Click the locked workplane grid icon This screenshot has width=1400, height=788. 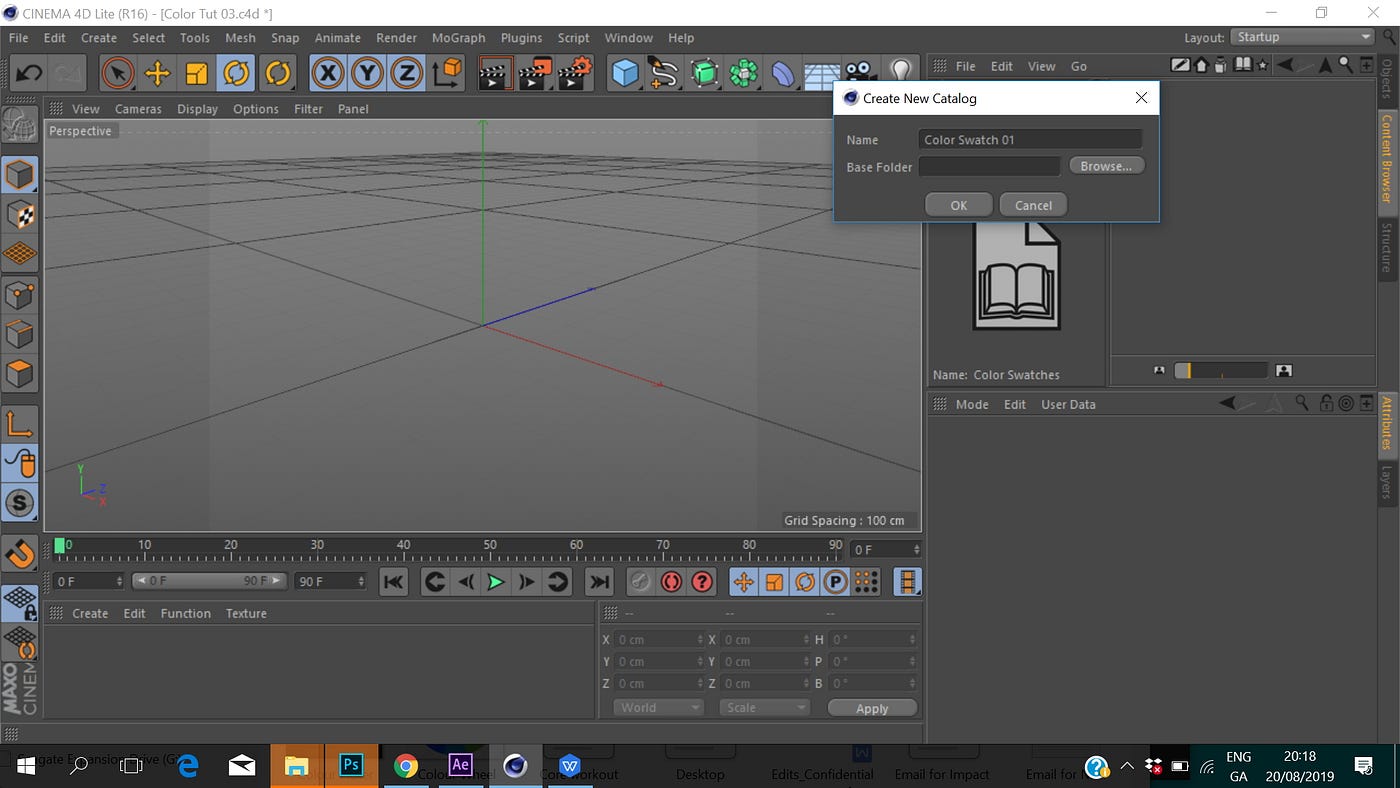click(20, 603)
